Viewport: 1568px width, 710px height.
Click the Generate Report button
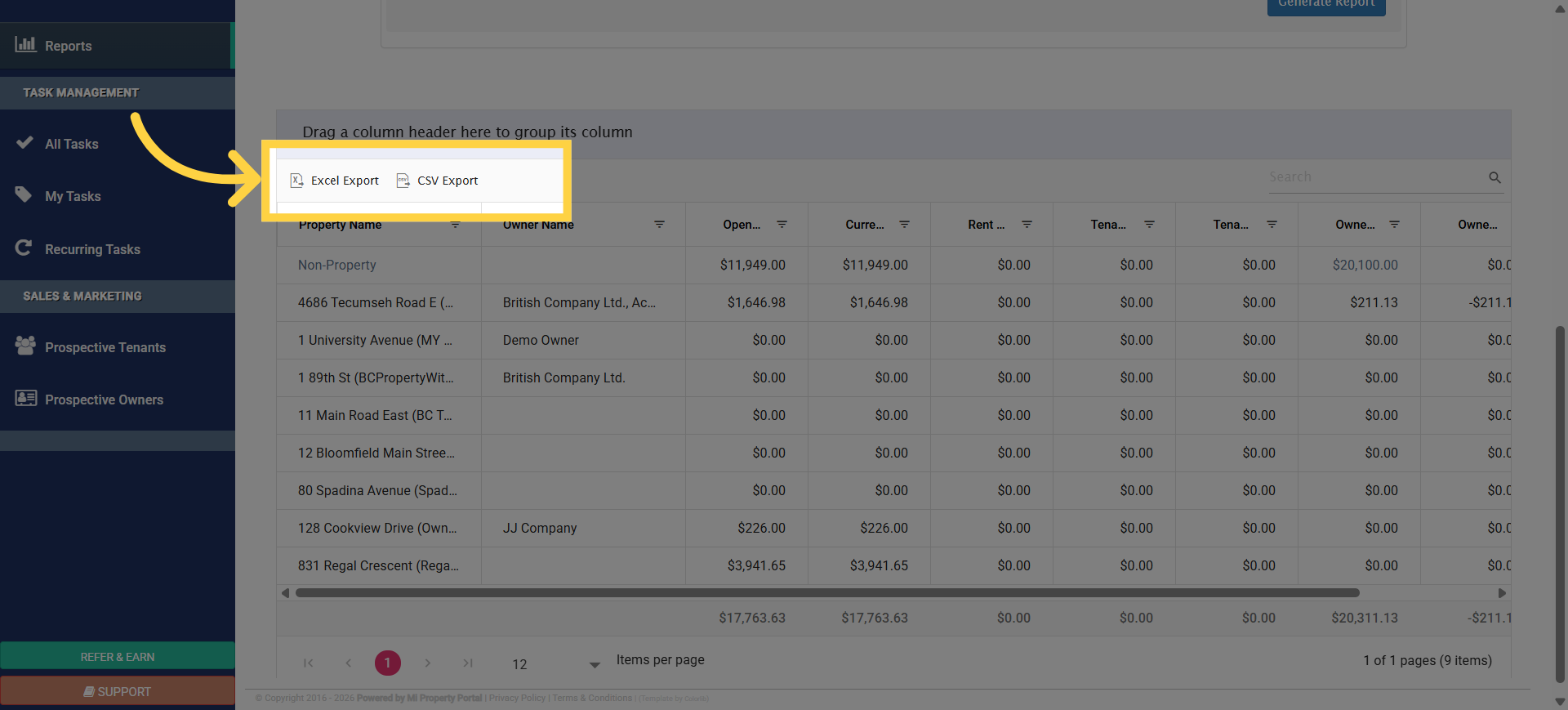pos(1326,5)
